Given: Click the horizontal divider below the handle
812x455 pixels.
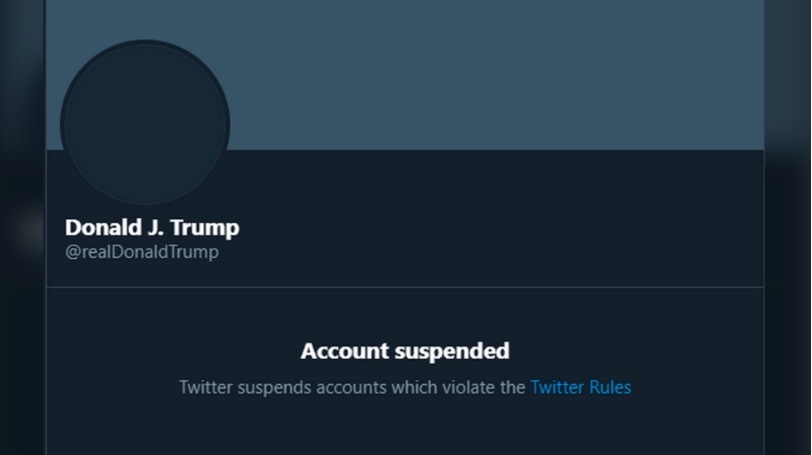Looking at the screenshot, I should (405, 288).
